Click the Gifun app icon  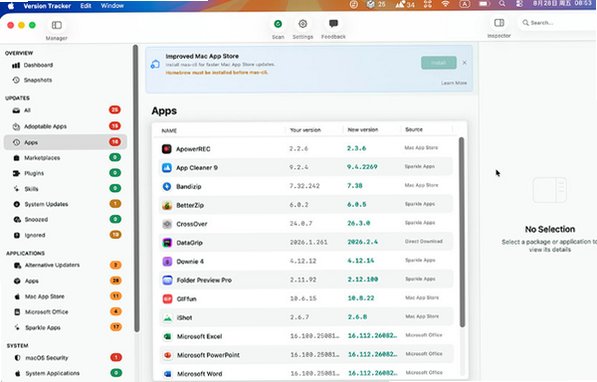pos(167,299)
